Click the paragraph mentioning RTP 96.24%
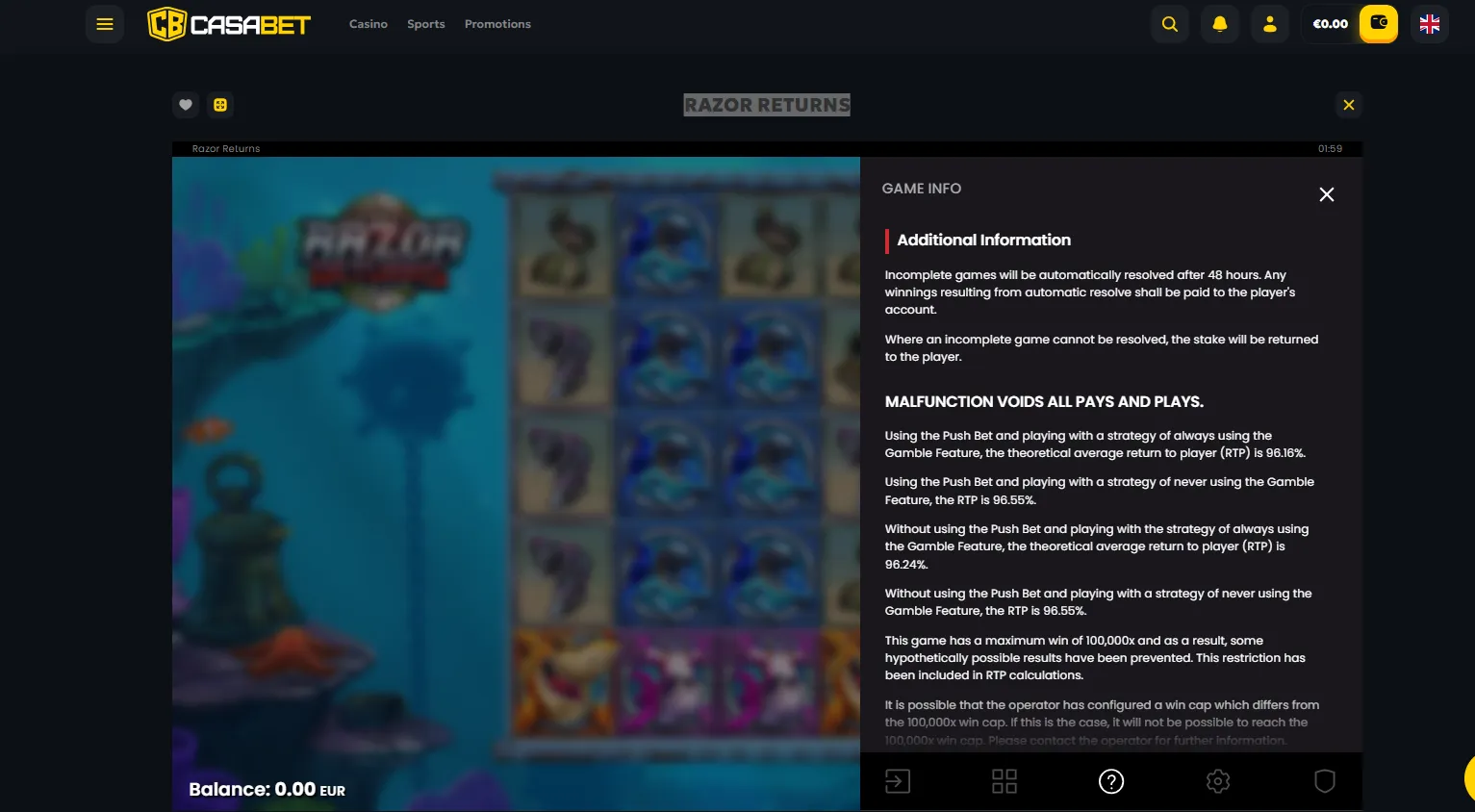Screen dimensions: 1475x812 [1097, 546]
